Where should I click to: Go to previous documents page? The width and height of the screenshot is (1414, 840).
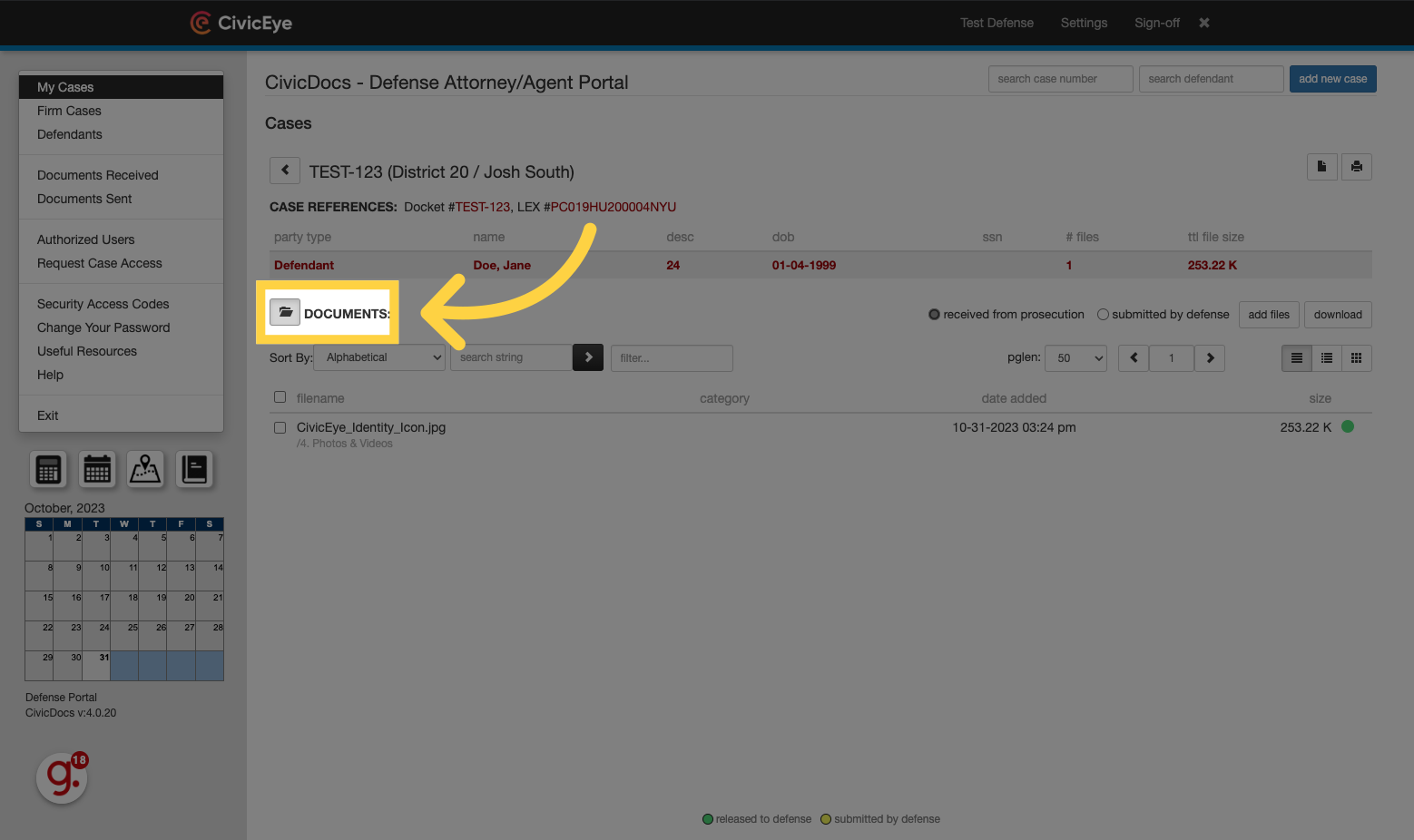[1134, 358]
